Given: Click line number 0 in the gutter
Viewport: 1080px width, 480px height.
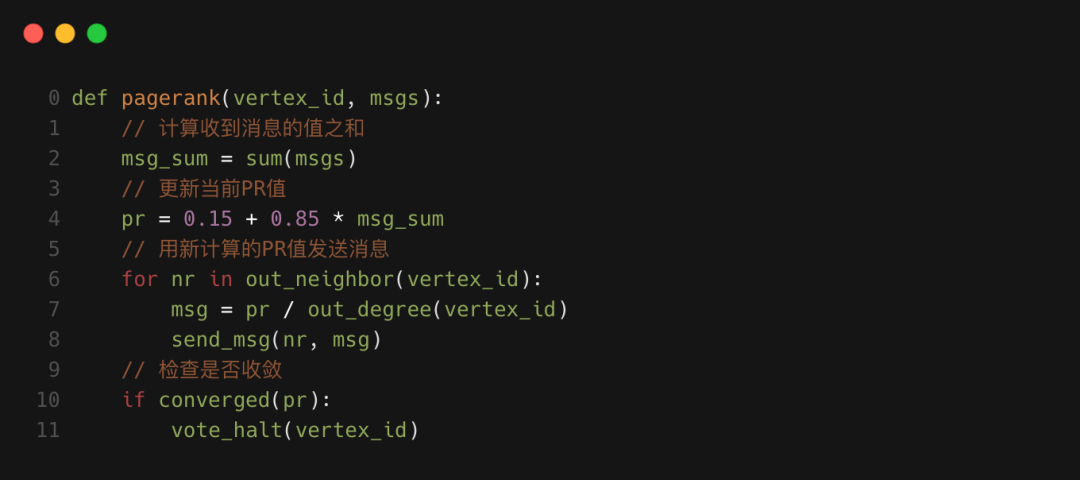Looking at the screenshot, I should pos(54,98).
